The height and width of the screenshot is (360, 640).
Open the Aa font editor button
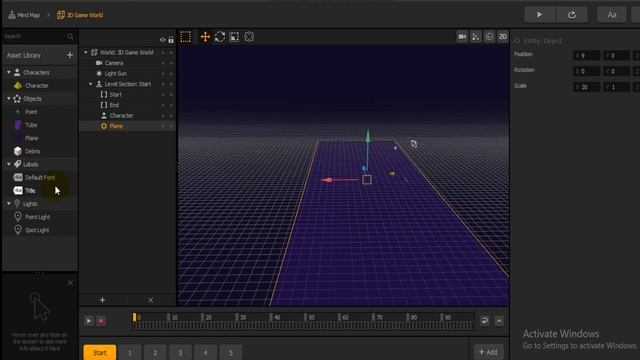tap(611, 15)
